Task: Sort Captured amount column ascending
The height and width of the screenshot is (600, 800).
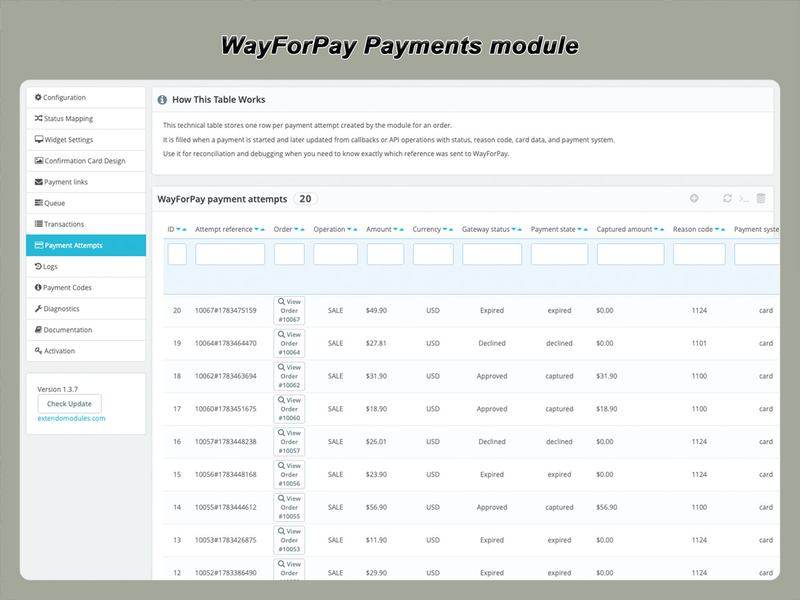Action: 662,230
